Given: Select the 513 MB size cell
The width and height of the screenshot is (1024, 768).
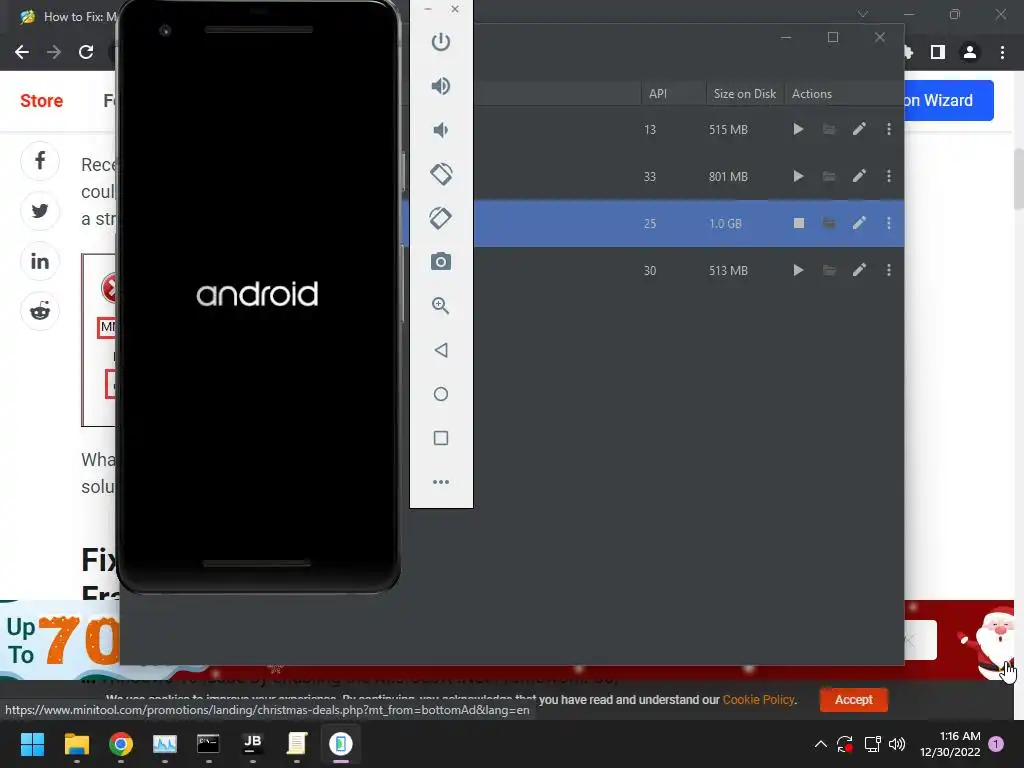Looking at the screenshot, I should [x=728, y=270].
